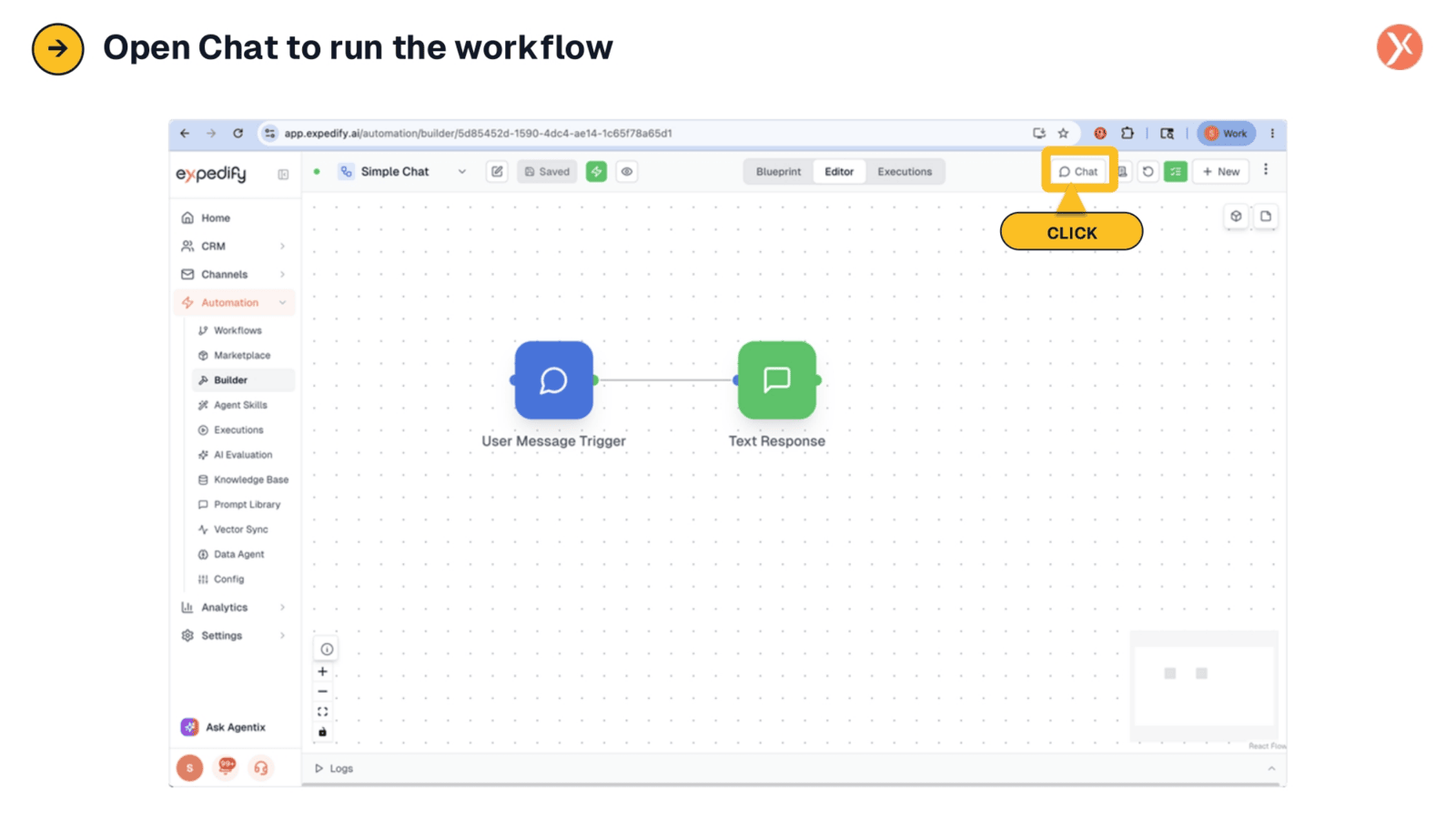Toggle the eye preview icon
This screenshot has width=1456, height=819.
627,171
